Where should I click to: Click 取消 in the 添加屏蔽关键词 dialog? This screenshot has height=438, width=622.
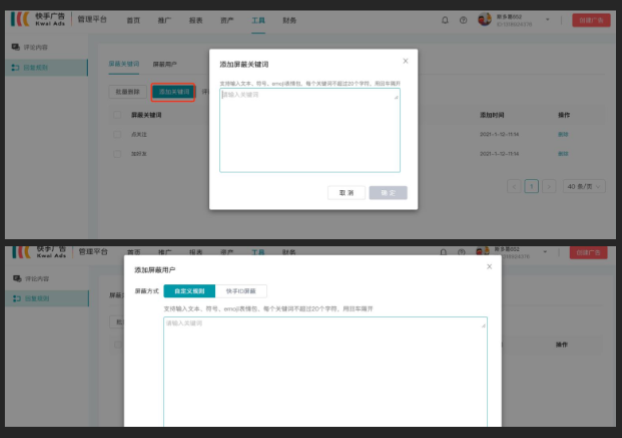coord(346,192)
